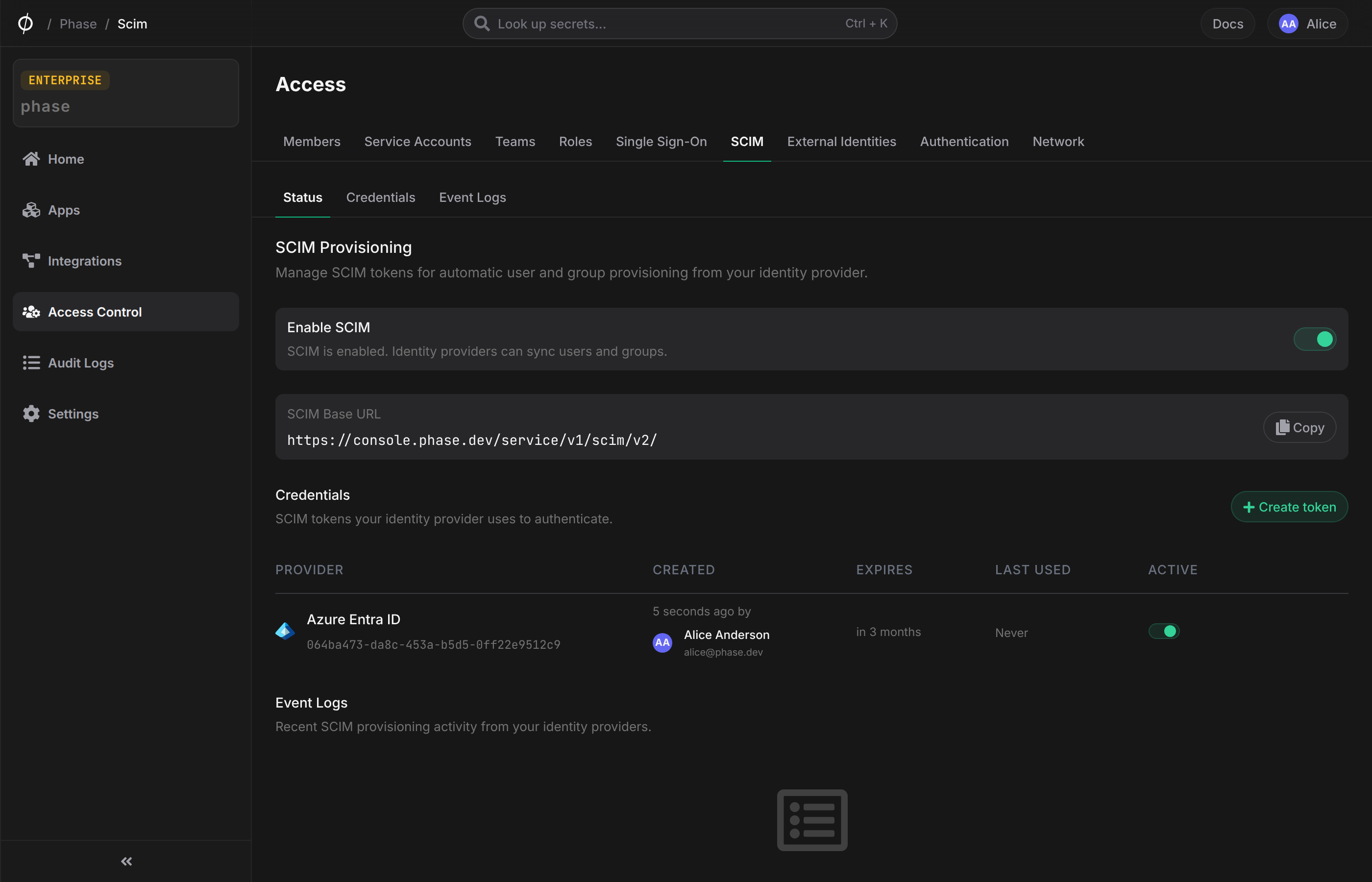
Task: Switch to the Credentials sub-tab
Action: pyautogui.click(x=380, y=197)
